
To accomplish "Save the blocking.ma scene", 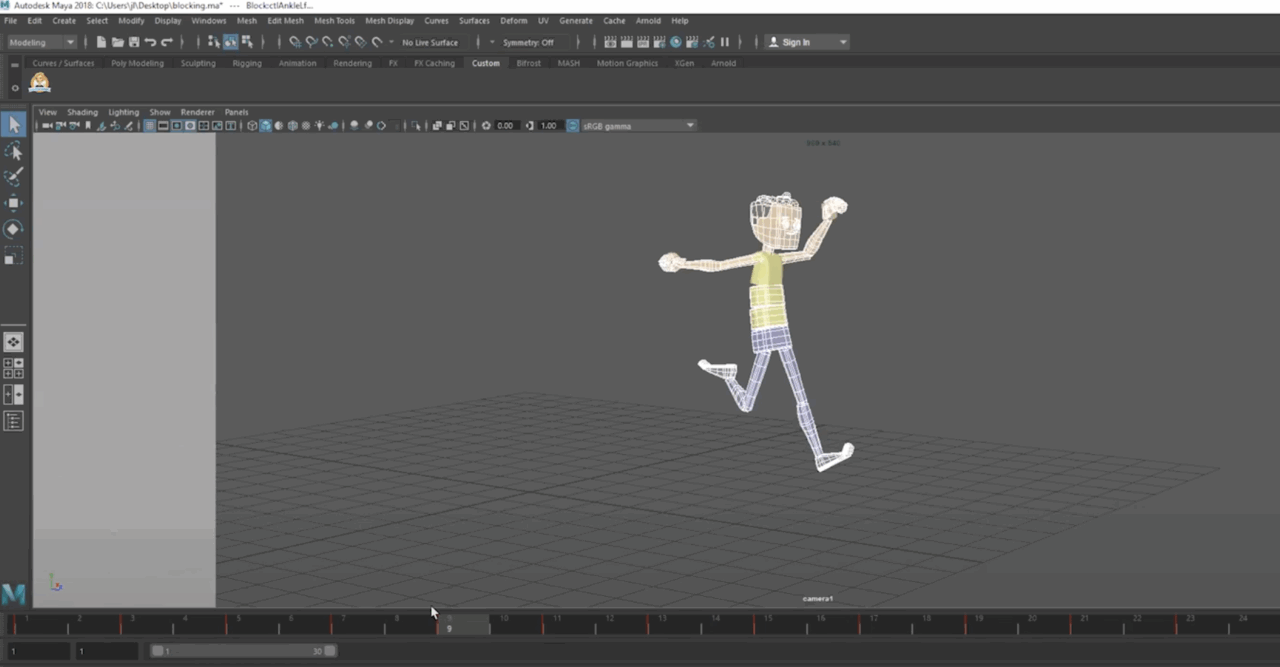I will click(x=134, y=42).
